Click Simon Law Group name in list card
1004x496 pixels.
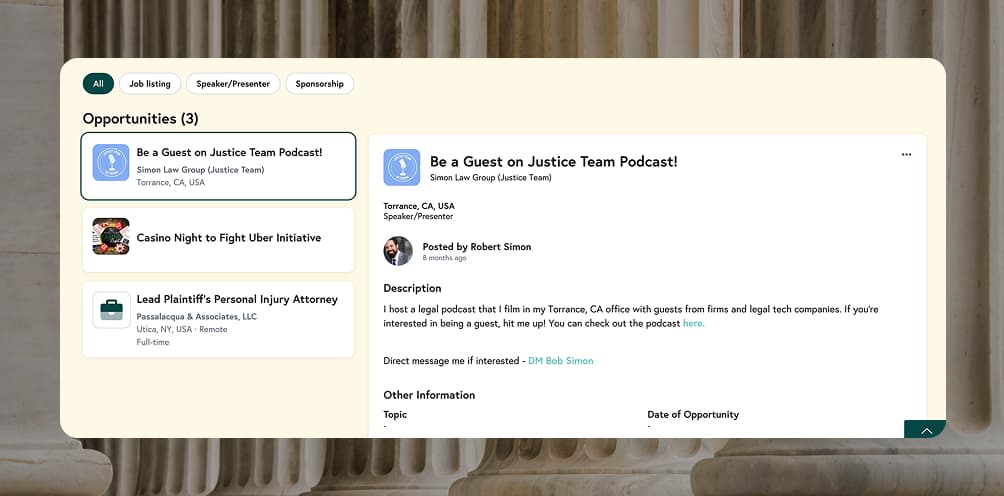click(200, 170)
